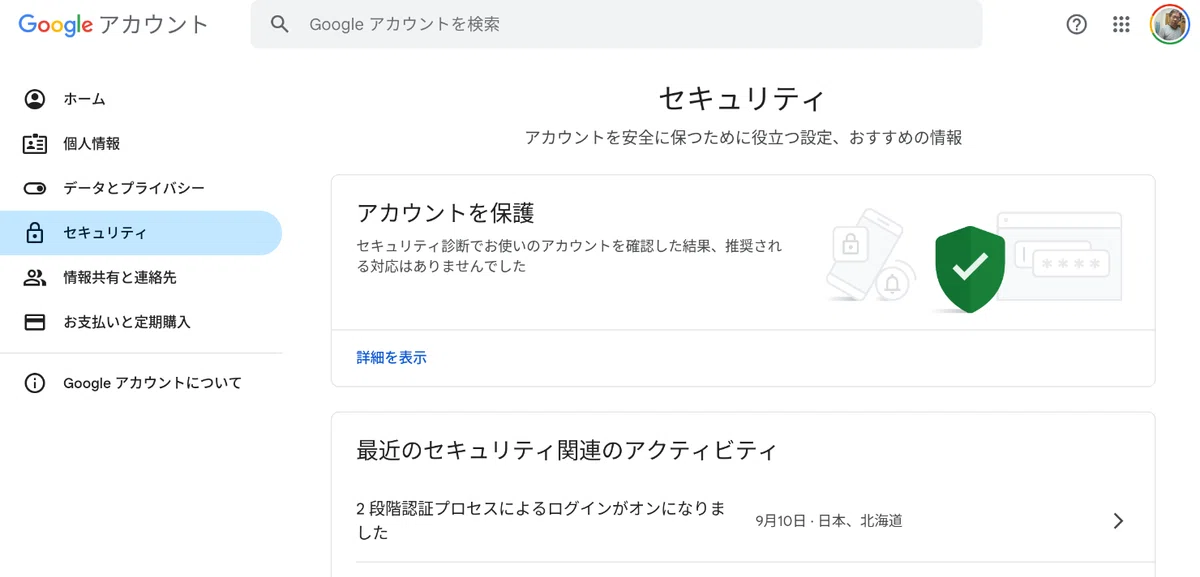The width and height of the screenshot is (1200, 577).
Task: Open the 2段階認証プロセス login activity entry
Action: (x=743, y=521)
